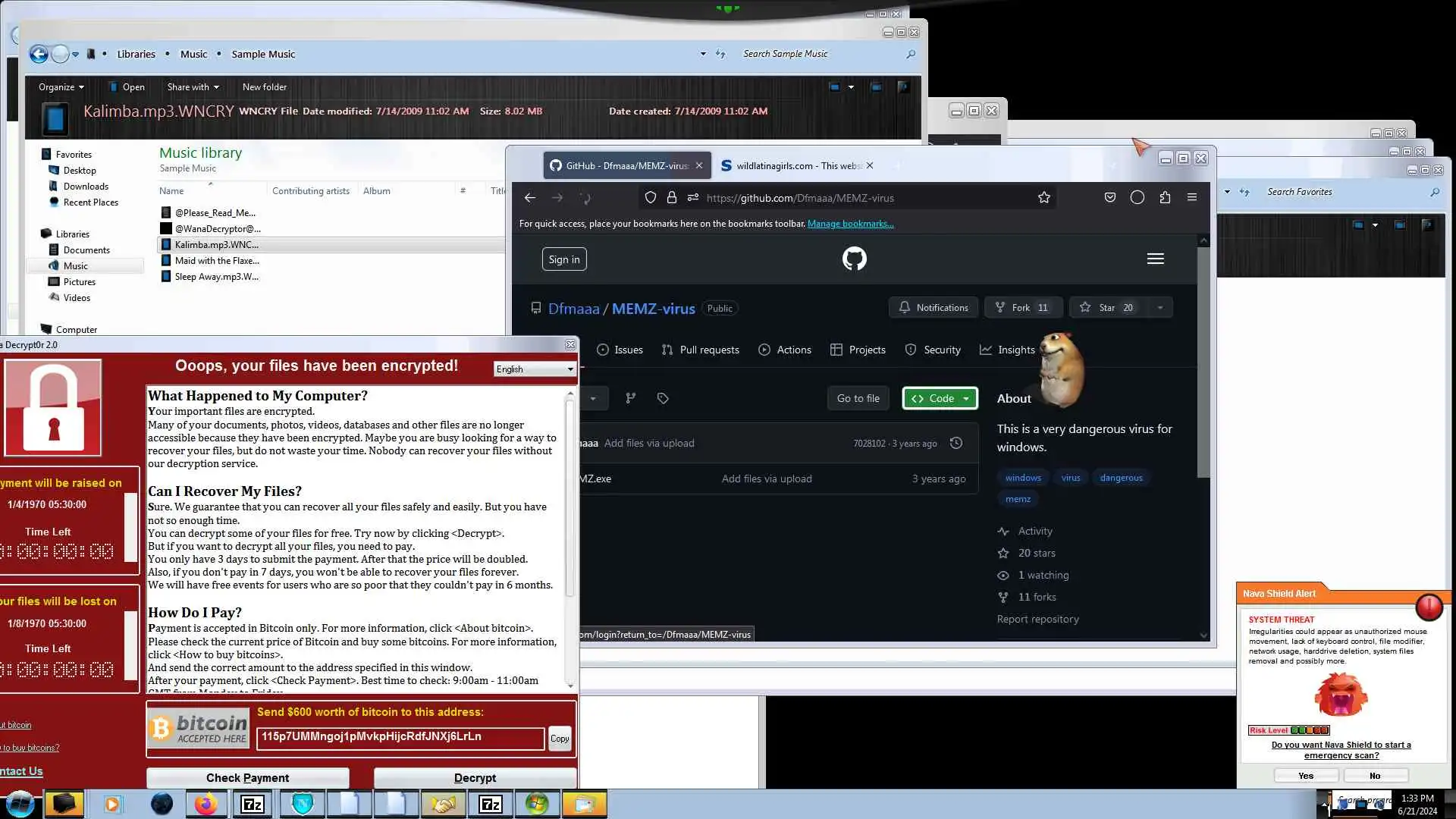Click the tags icon in repository toolbar
This screenshot has height=819, width=1456.
pyautogui.click(x=663, y=398)
